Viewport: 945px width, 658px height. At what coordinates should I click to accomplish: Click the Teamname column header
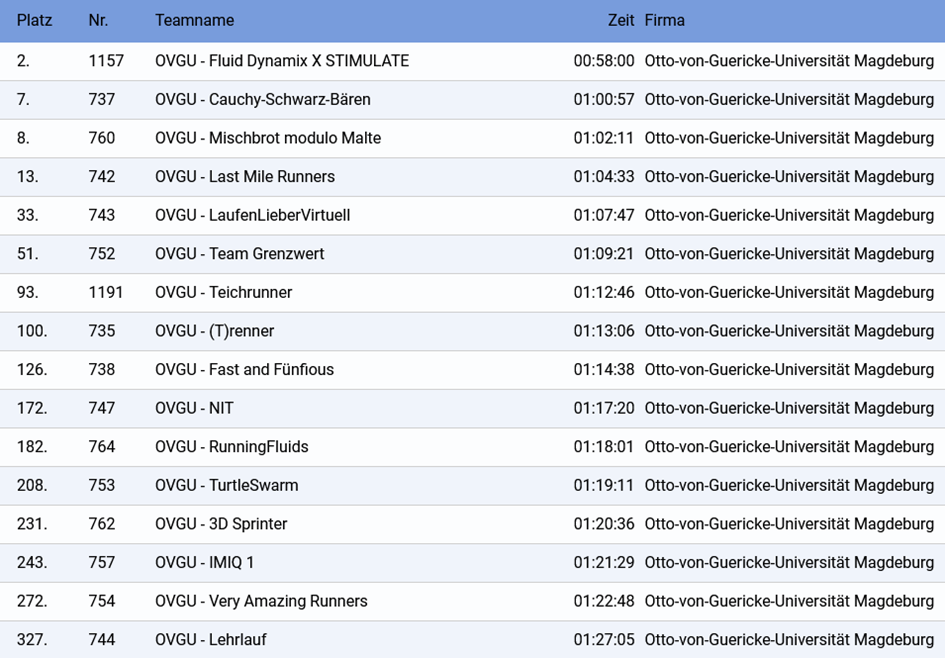pyautogui.click(x=195, y=20)
